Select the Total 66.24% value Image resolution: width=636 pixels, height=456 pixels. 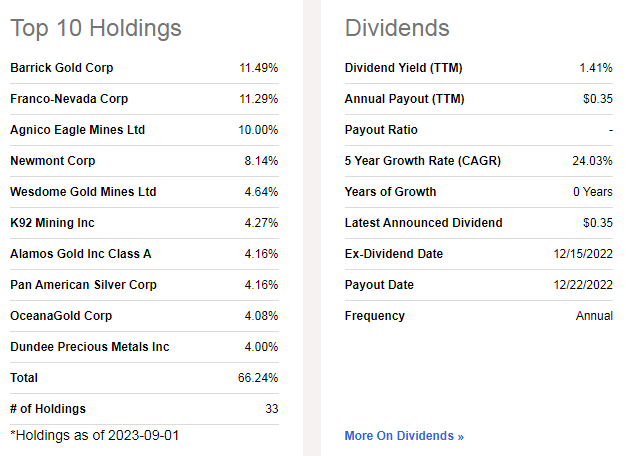coord(257,378)
